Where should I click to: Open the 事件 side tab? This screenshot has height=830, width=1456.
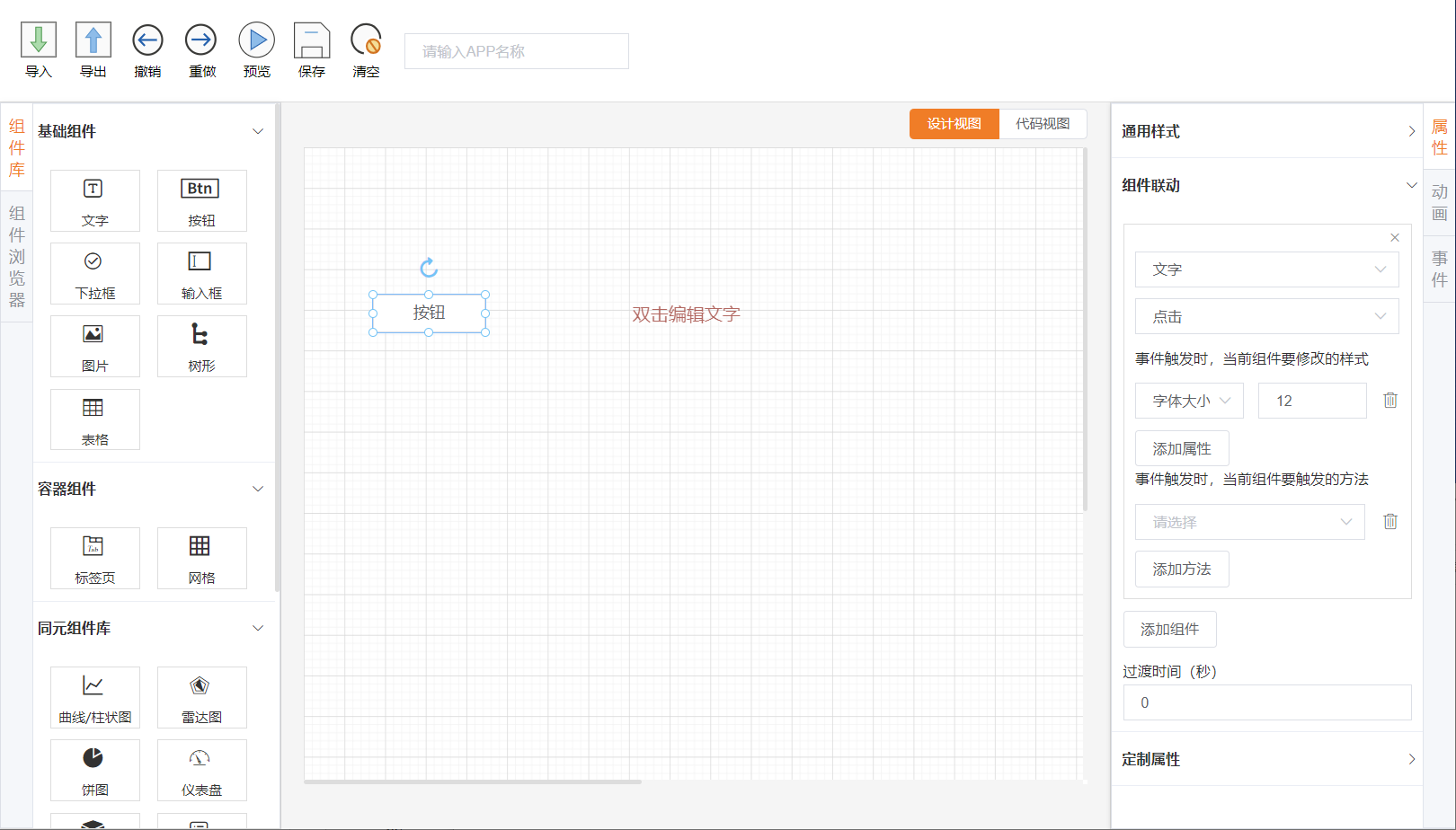(1440, 269)
